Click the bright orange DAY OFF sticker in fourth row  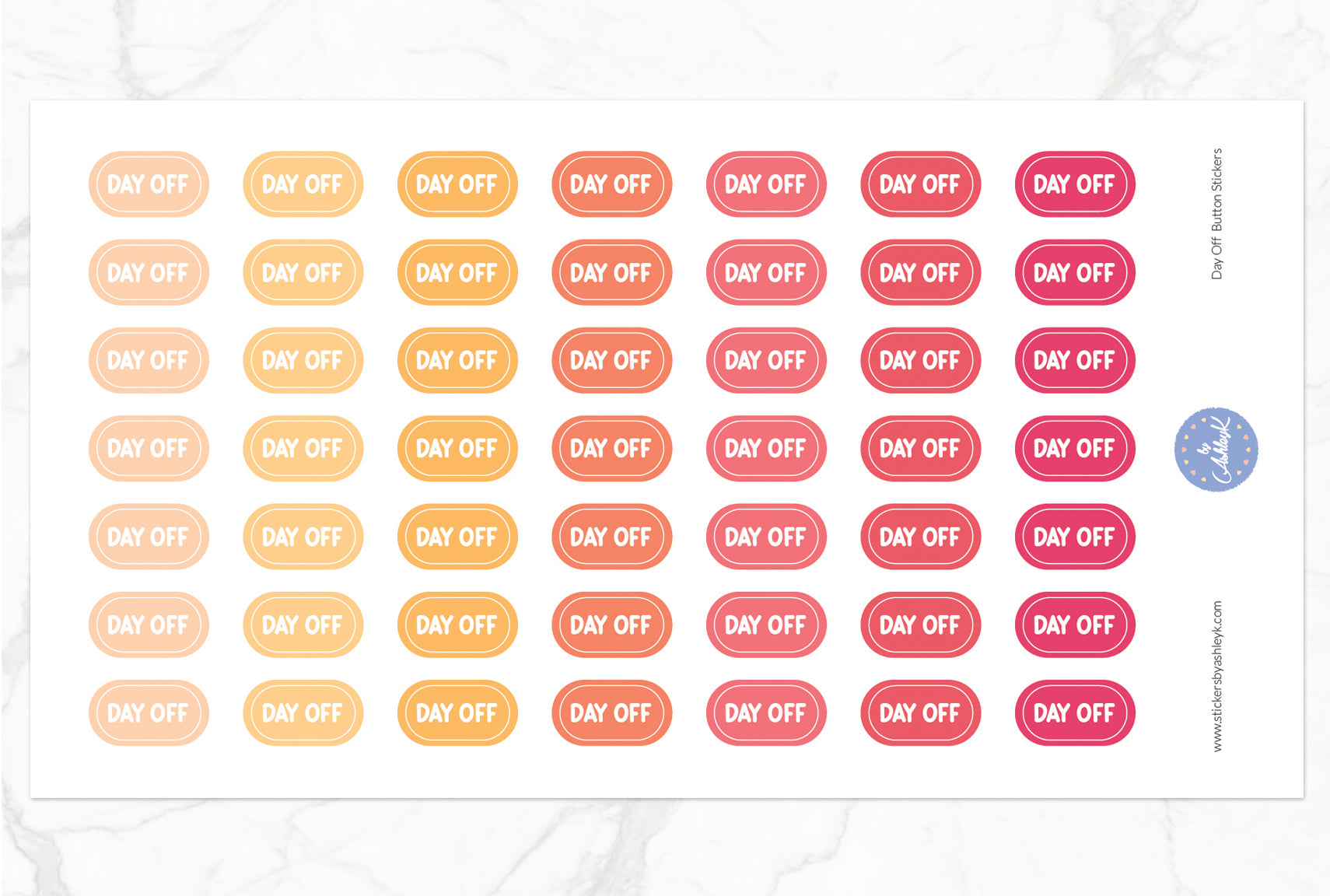click(457, 449)
